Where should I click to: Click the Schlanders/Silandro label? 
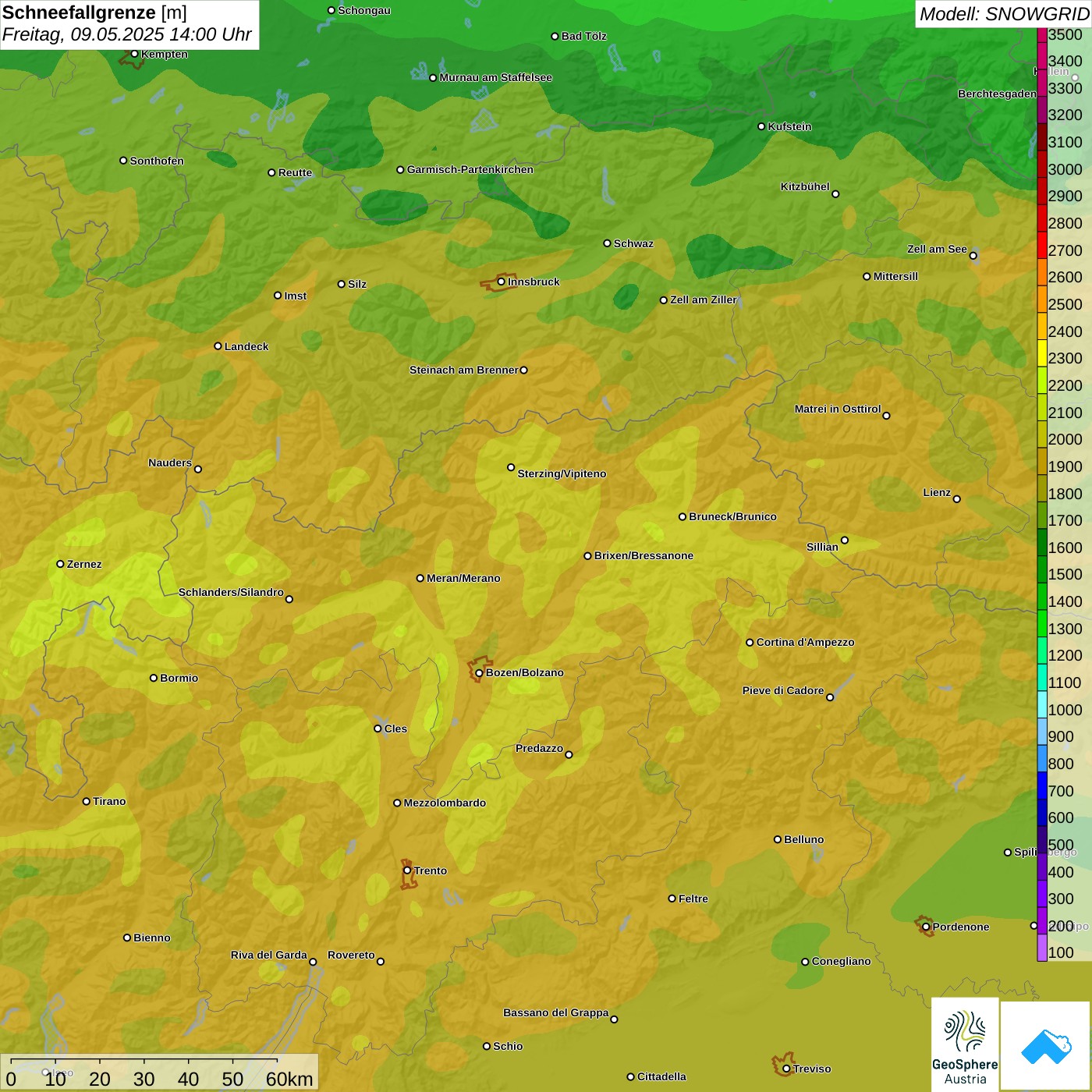pos(231,592)
